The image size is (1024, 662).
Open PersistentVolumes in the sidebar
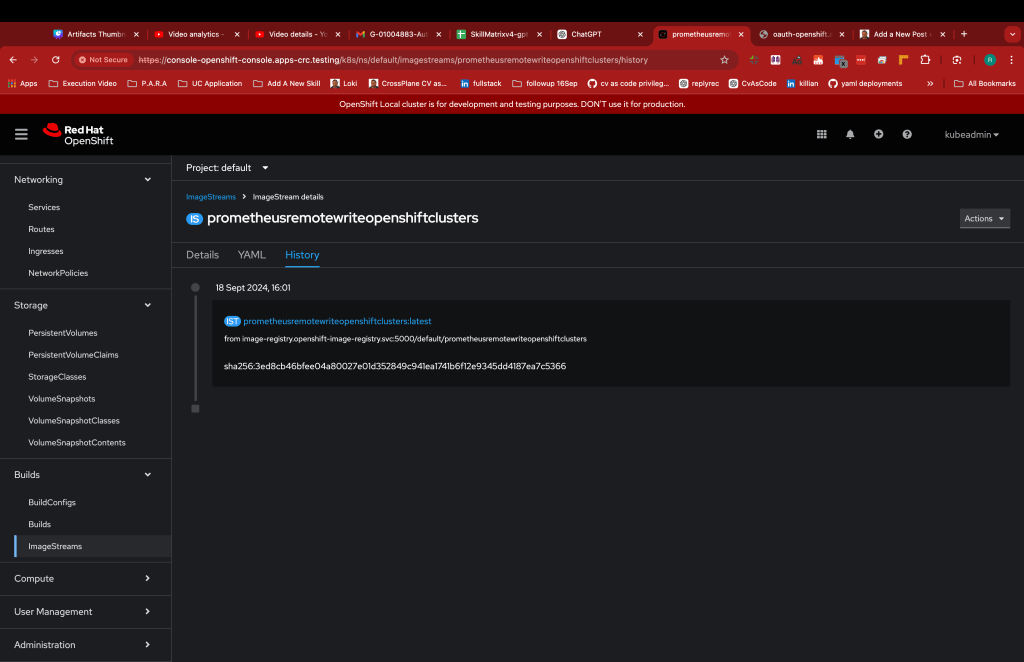(63, 333)
